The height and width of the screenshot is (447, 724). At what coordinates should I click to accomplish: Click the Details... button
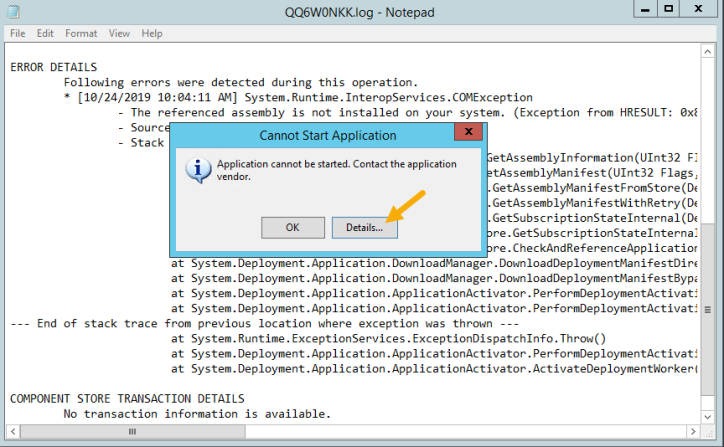364,228
